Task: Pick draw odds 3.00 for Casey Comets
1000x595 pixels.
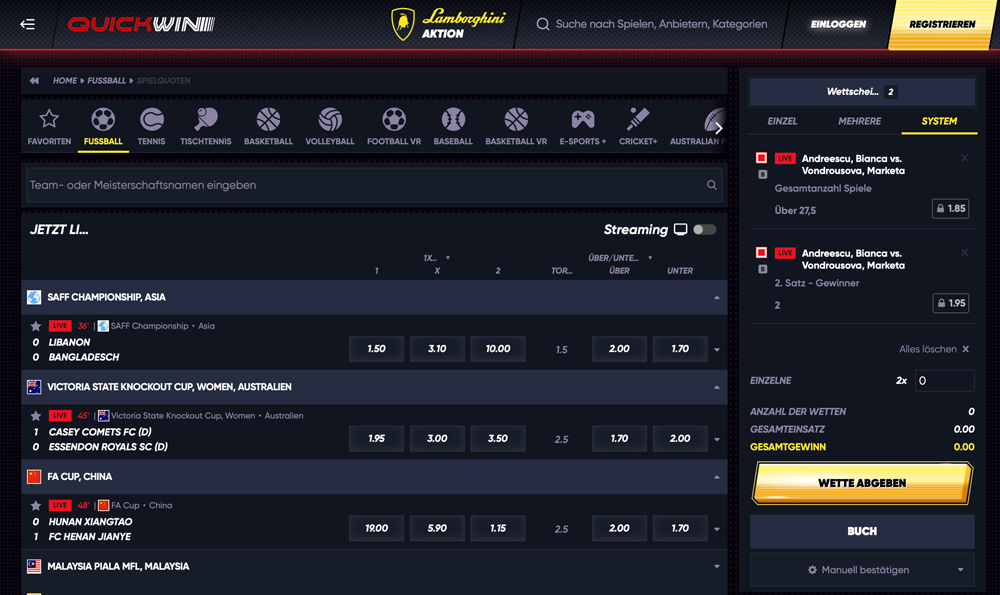Action: [x=437, y=439]
